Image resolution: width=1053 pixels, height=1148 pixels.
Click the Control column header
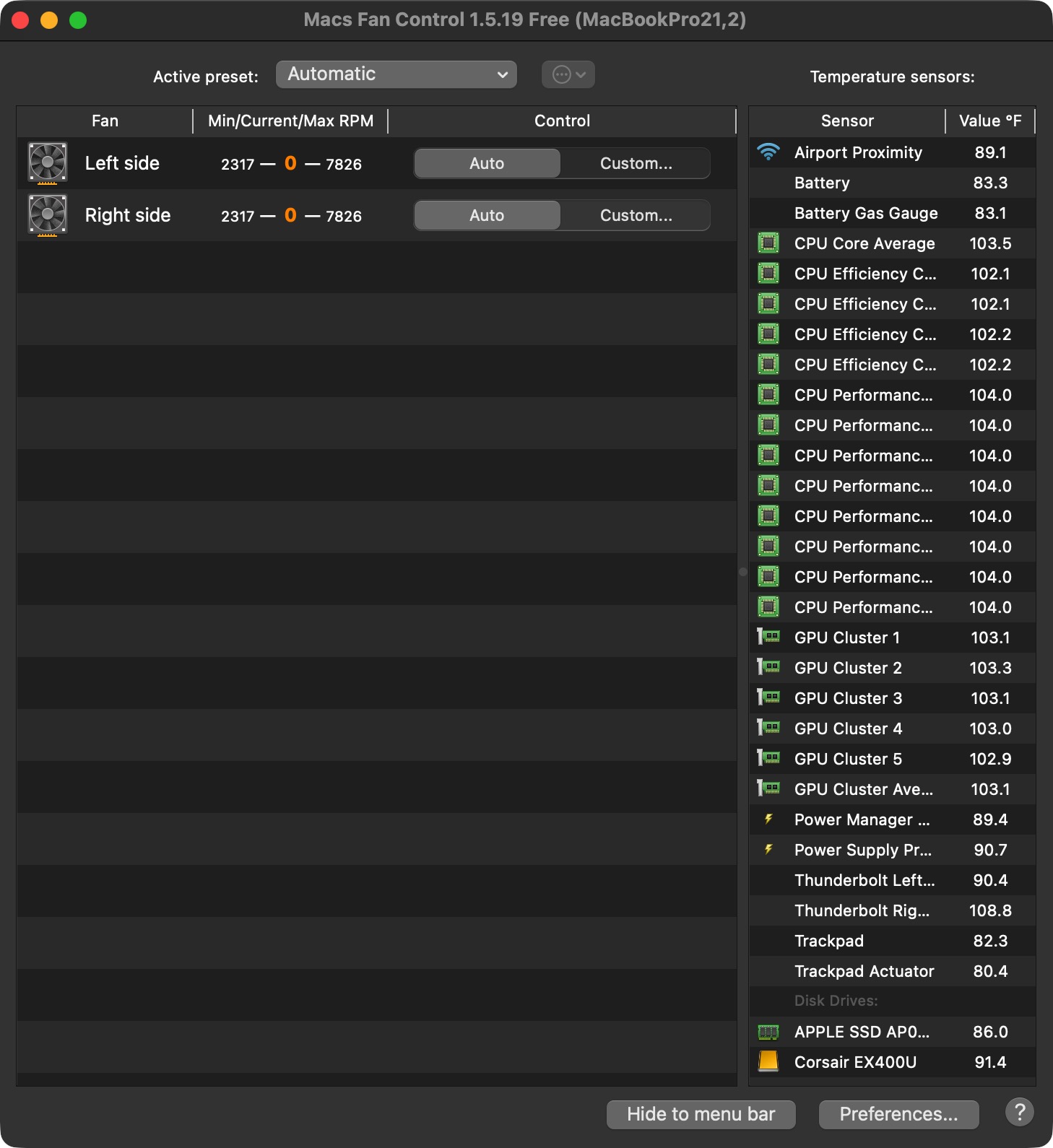(562, 121)
